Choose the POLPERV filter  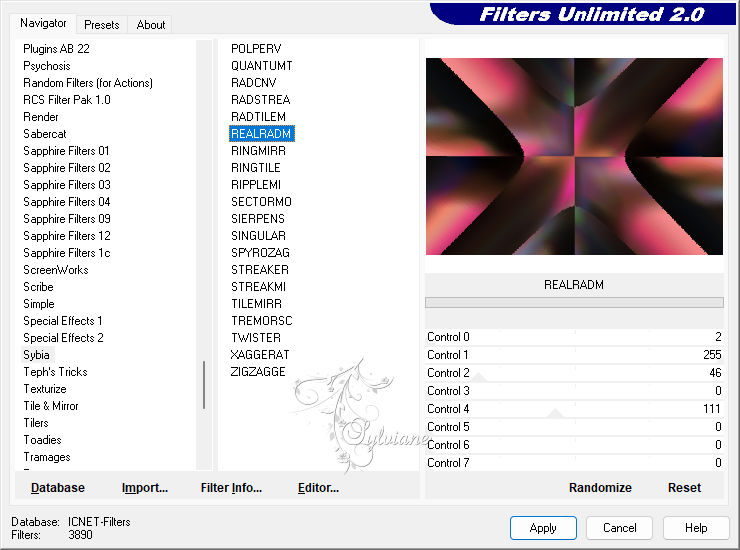[256, 49]
